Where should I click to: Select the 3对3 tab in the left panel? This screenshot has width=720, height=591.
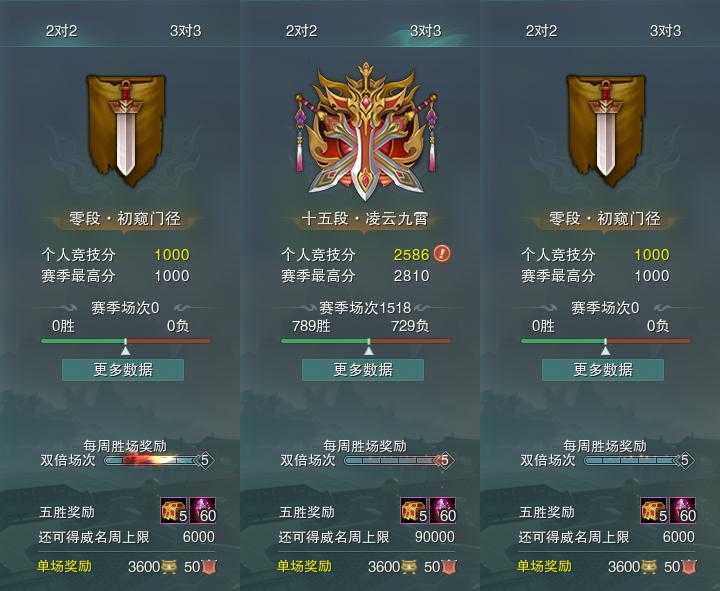tap(186, 31)
